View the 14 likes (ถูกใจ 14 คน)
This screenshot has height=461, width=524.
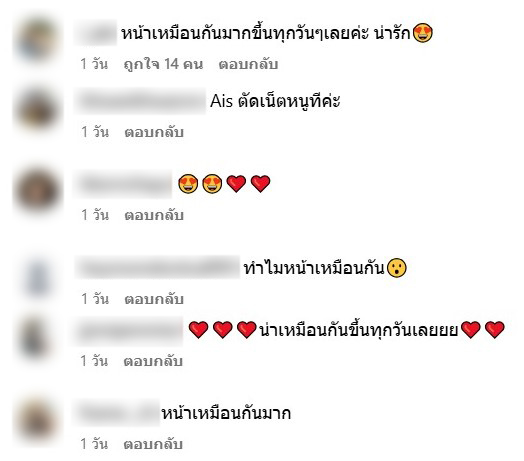(x=163, y=64)
